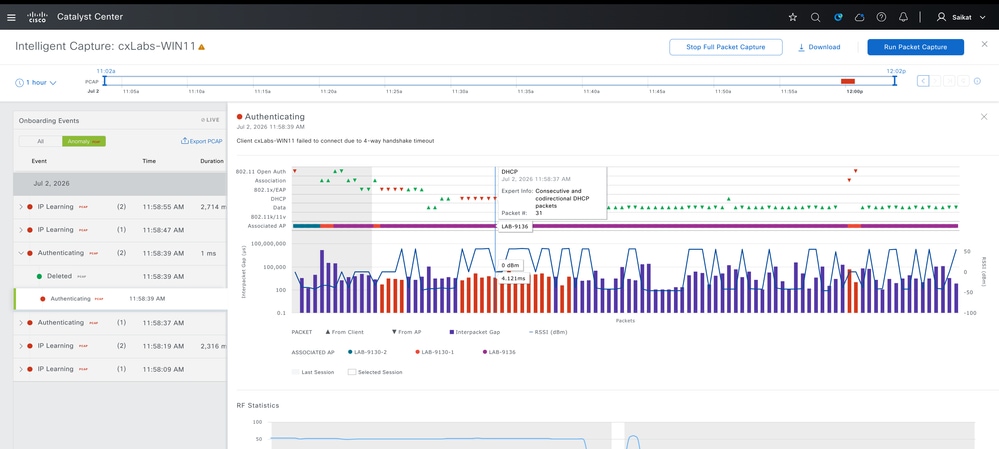Click the Export PCAP upload icon
Image resolution: width=999 pixels, height=449 pixels.
(185, 141)
